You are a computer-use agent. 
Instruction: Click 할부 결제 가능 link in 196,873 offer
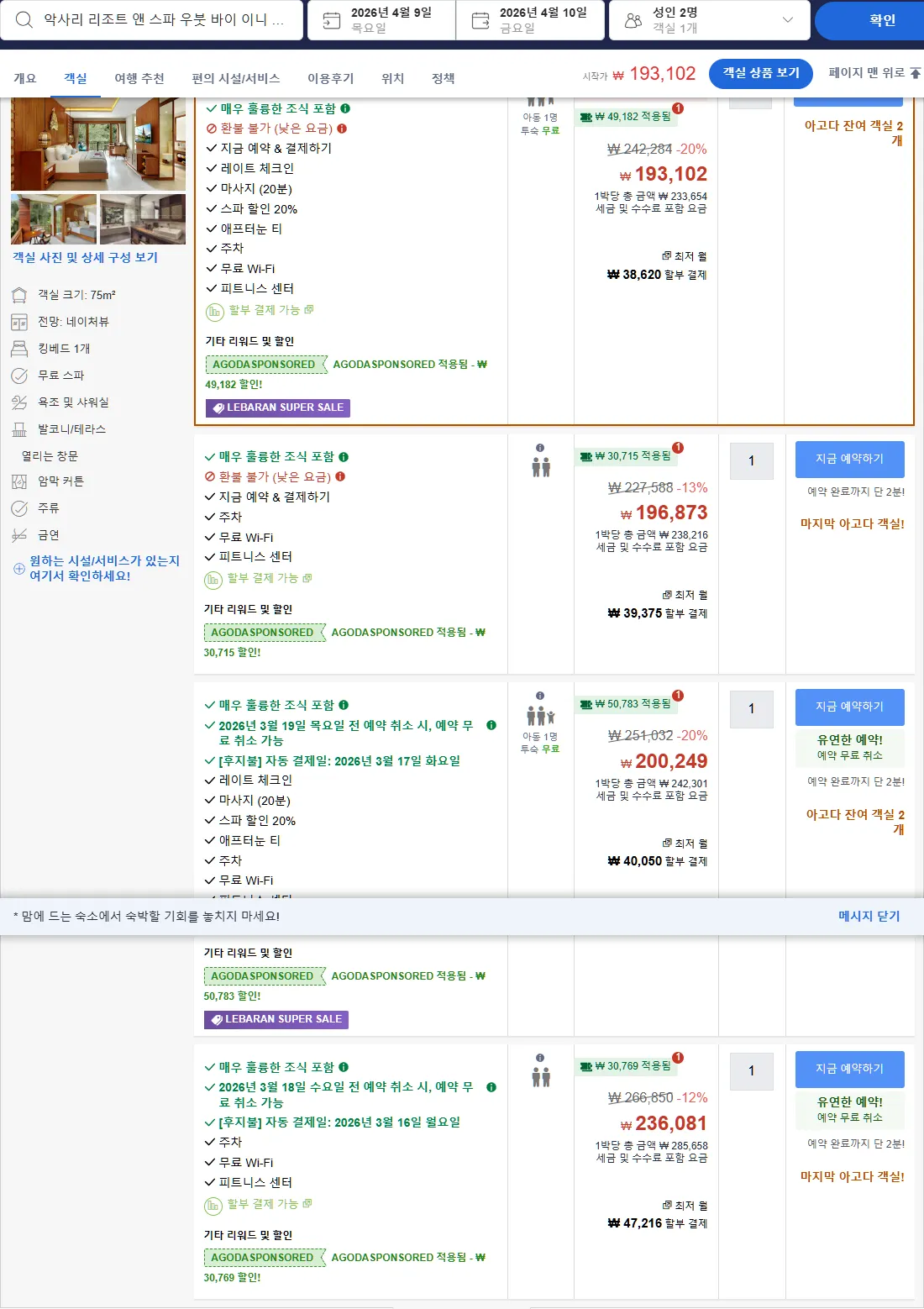[x=269, y=578]
